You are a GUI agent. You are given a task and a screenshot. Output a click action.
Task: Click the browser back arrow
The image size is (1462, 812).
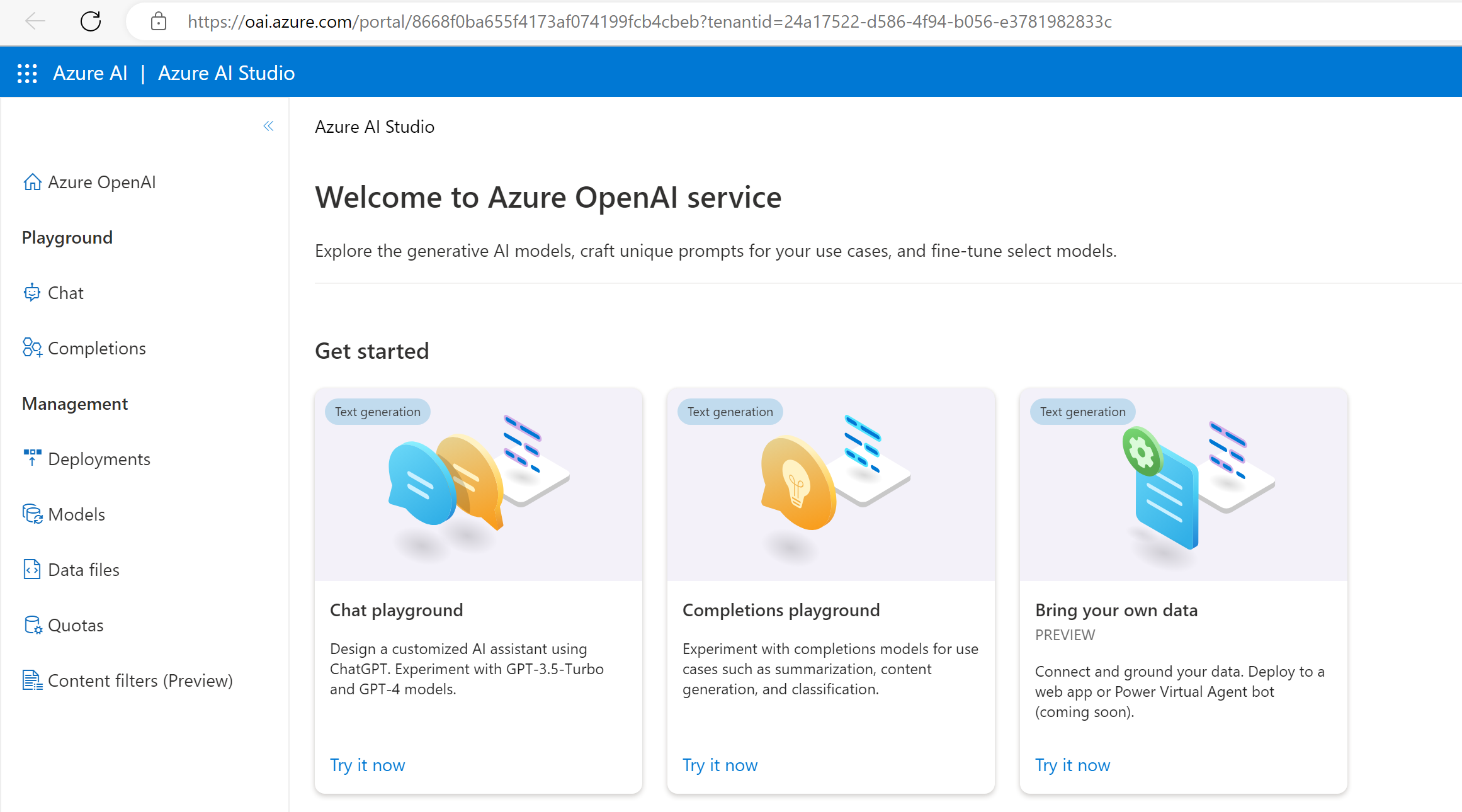pos(36,21)
